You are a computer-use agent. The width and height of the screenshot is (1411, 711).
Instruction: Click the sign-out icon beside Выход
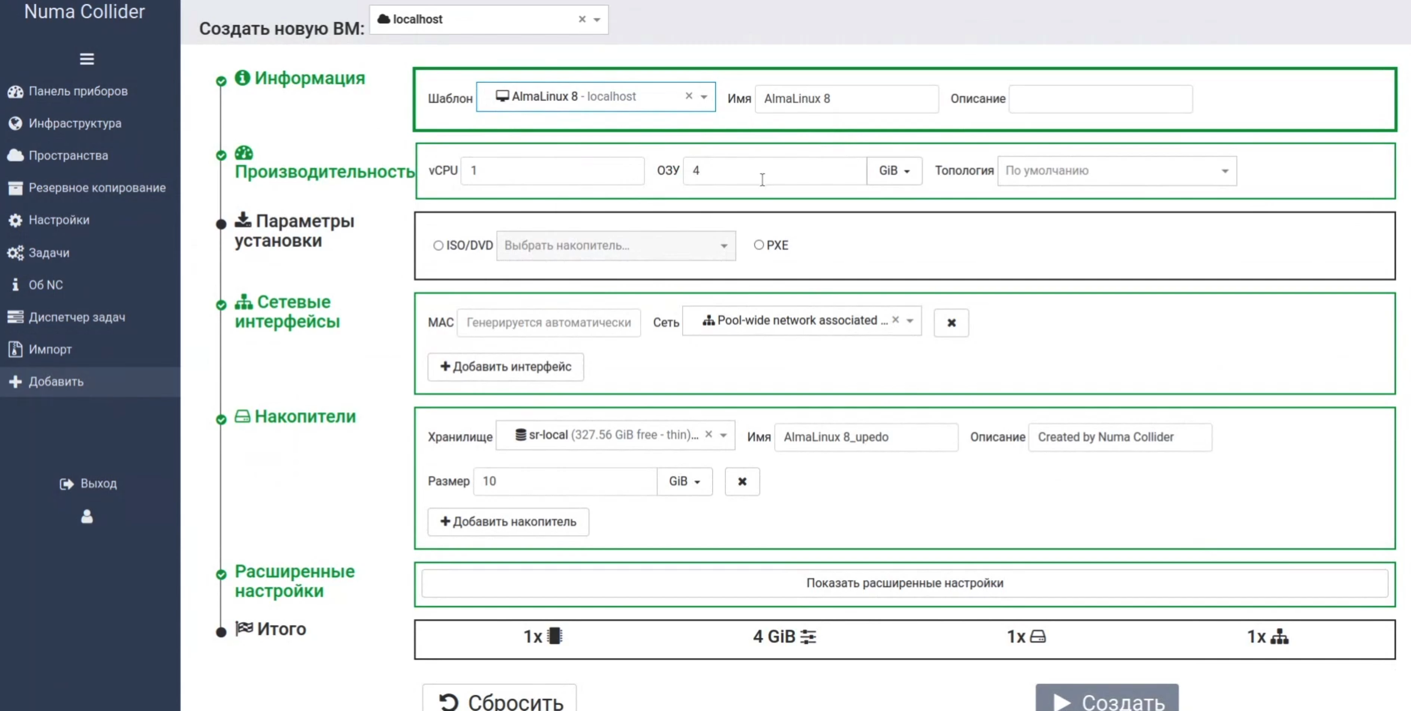pos(66,484)
